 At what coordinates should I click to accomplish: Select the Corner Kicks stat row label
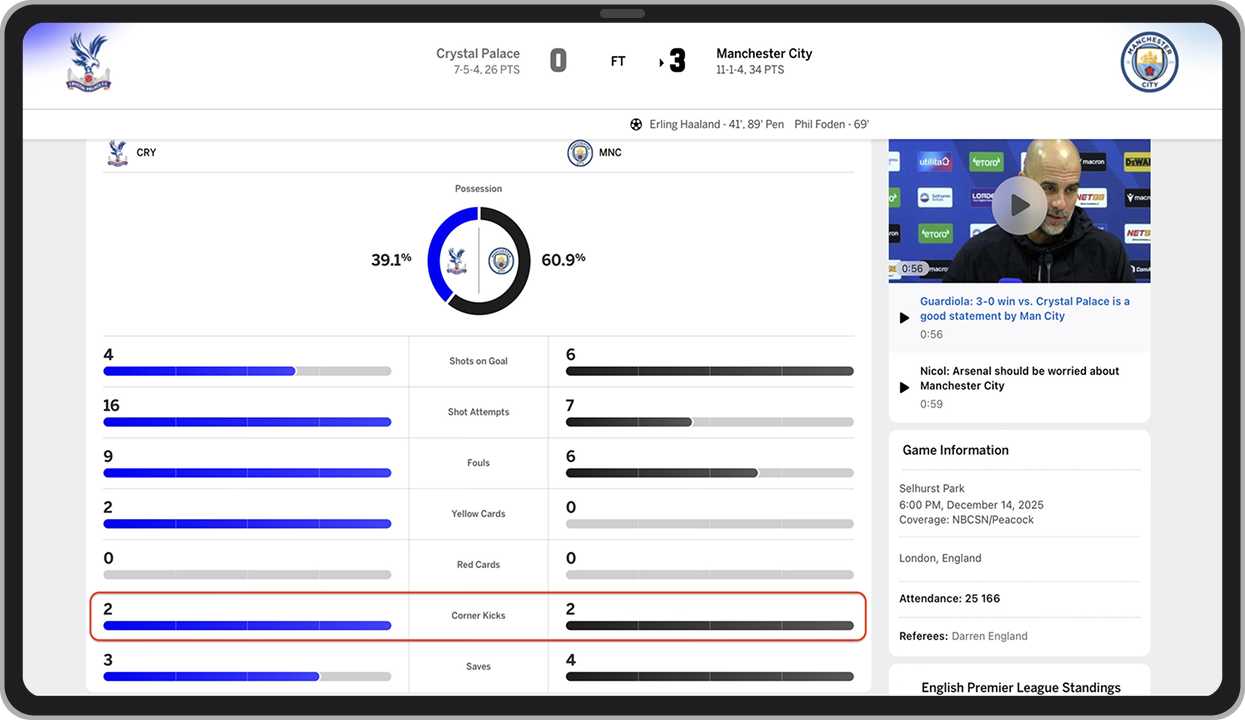(478, 616)
